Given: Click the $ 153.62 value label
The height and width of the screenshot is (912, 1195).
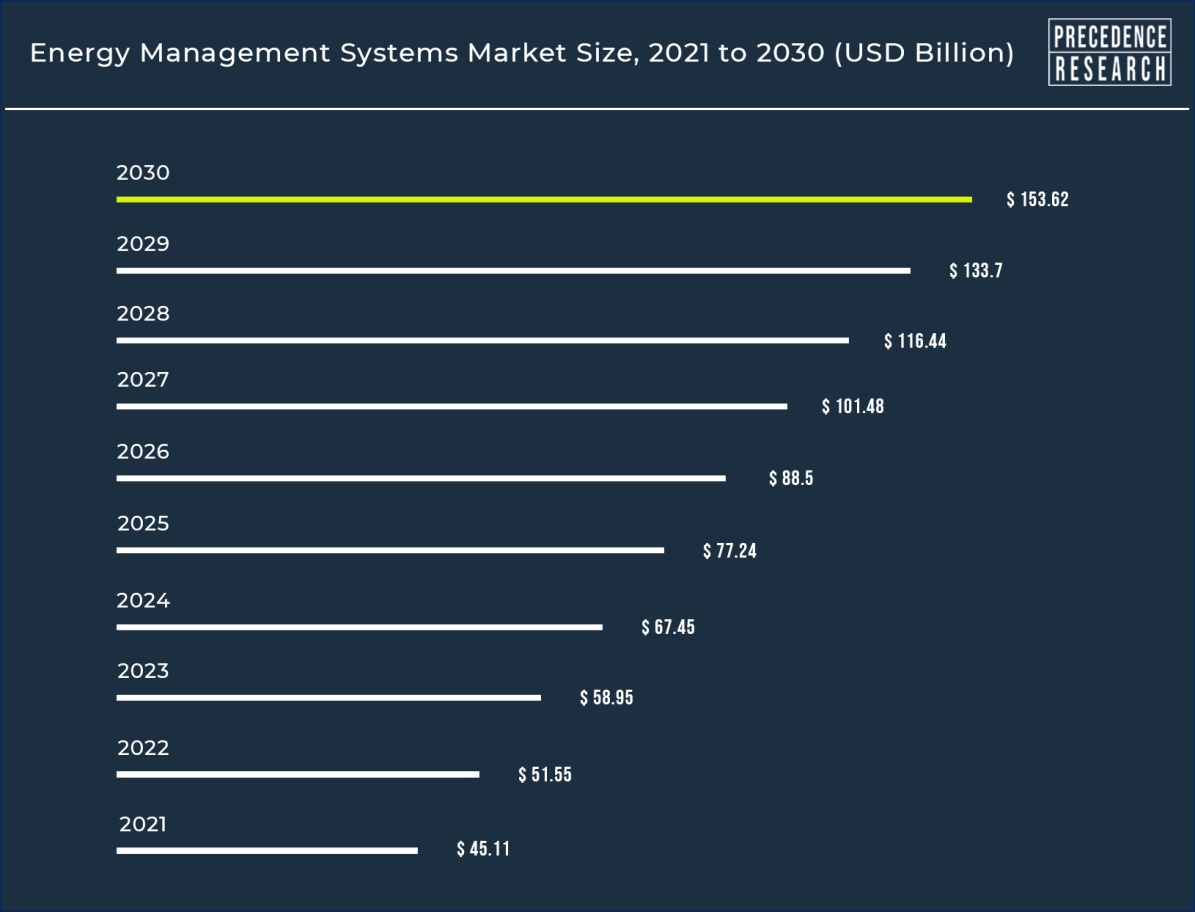Looking at the screenshot, I should click(1037, 200).
